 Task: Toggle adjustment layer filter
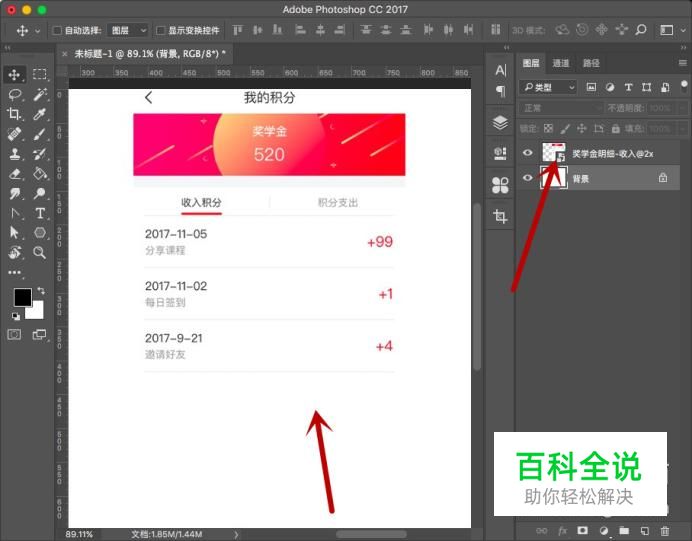tap(610, 87)
